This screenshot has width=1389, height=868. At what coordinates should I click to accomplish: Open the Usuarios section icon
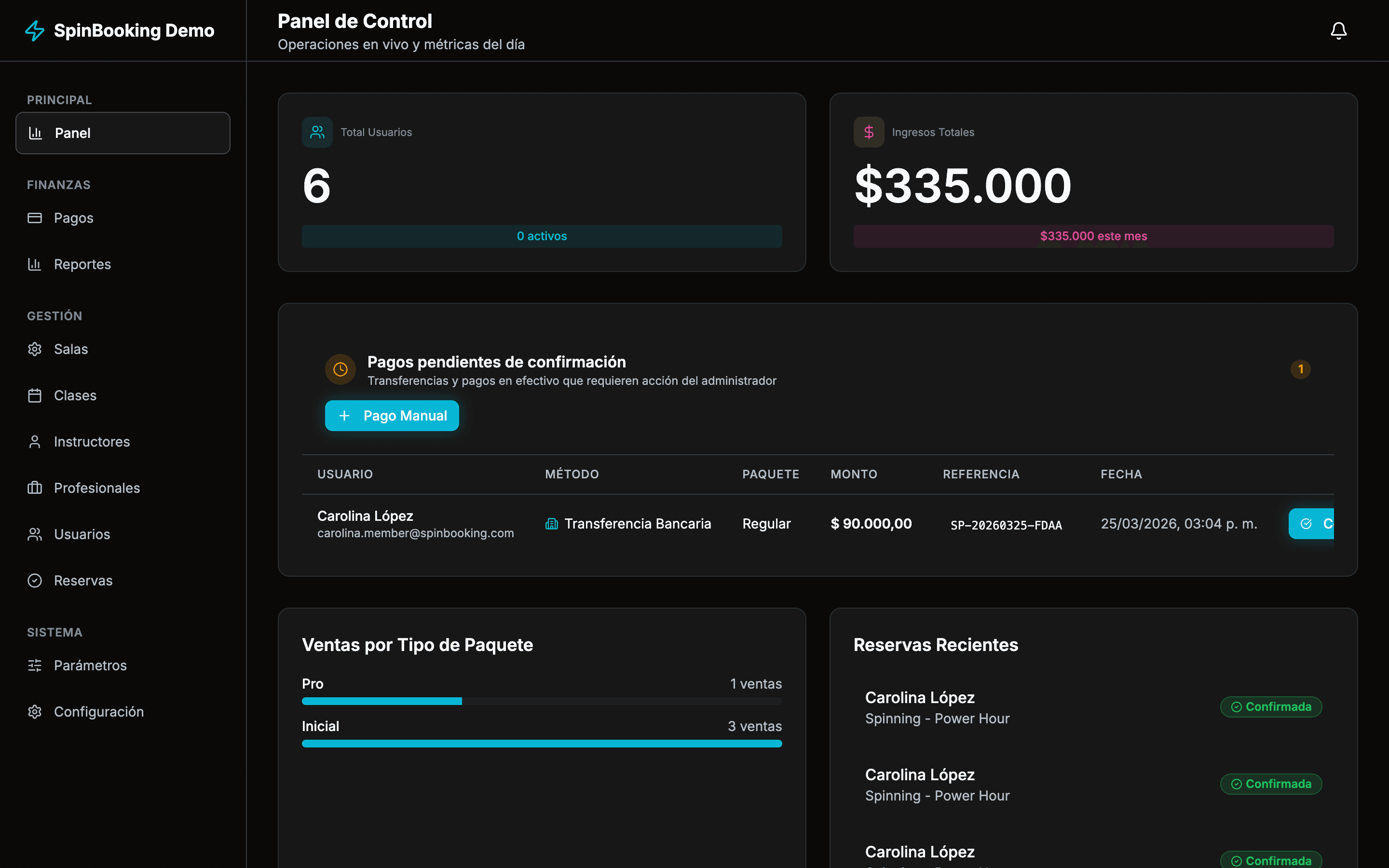pyautogui.click(x=34, y=534)
